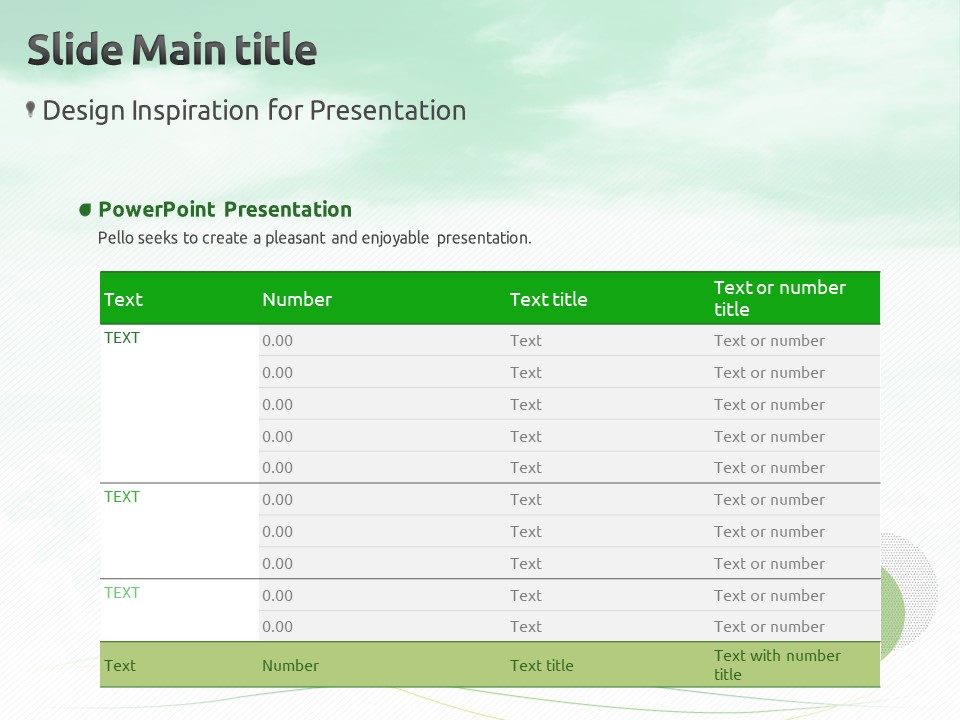Select the "Text title" cell in the dark green header row
The width and height of the screenshot is (960, 720).
[x=548, y=299]
